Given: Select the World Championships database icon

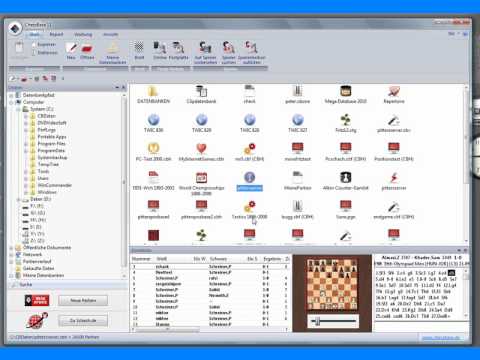Looking at the screenshot, I should (201, 177).
